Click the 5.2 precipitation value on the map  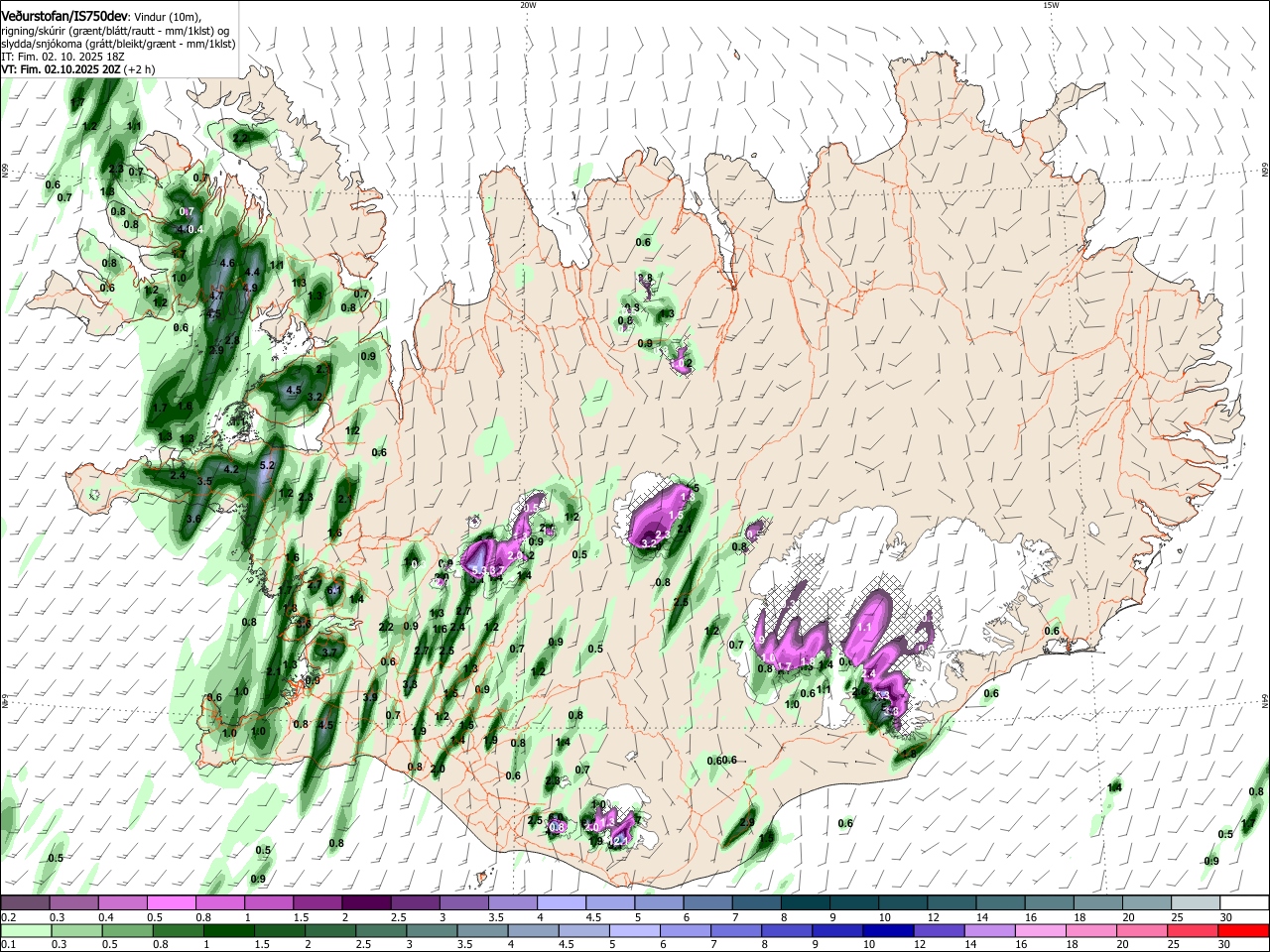(266, 465)
